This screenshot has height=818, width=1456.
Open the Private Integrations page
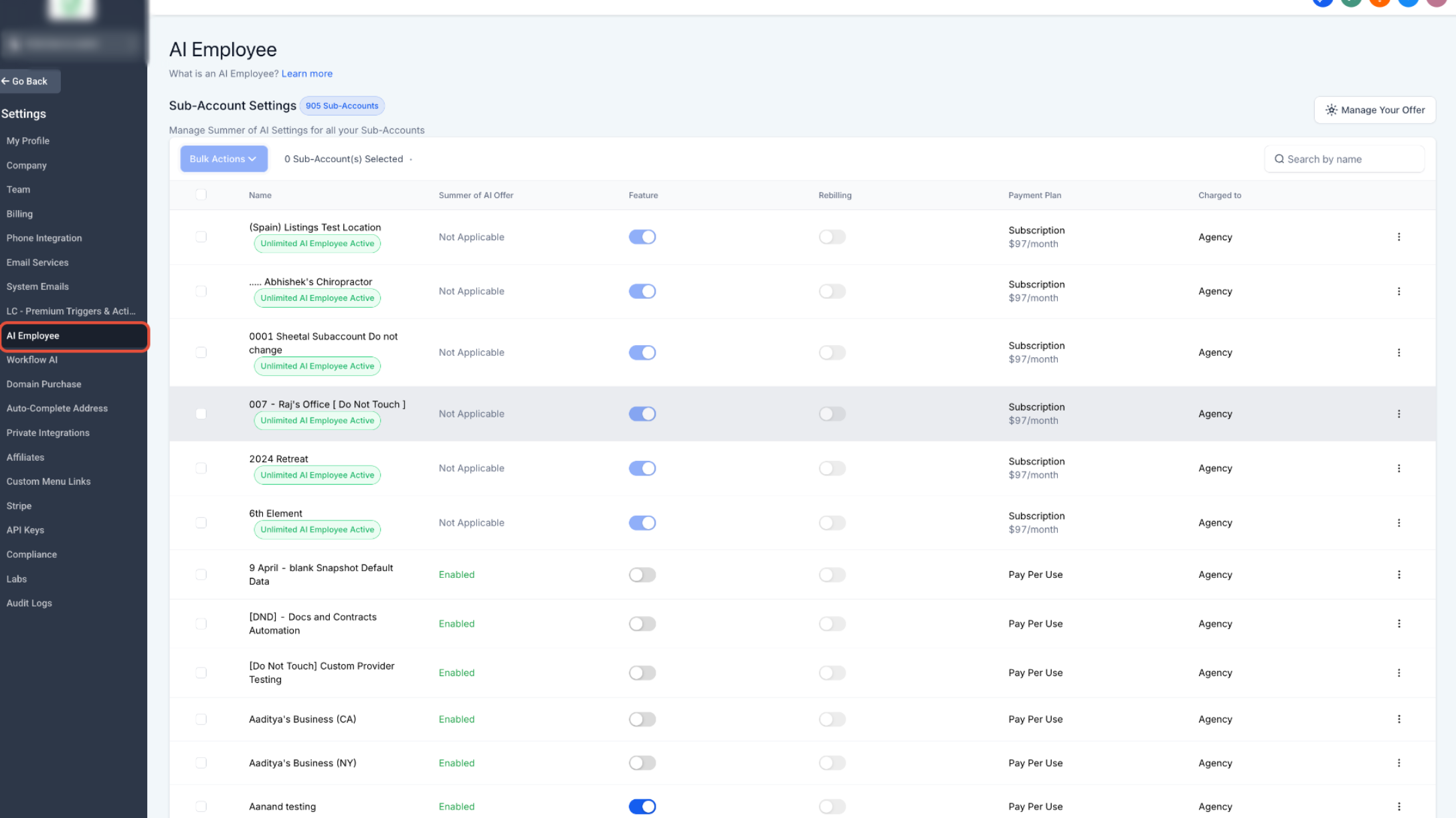pyautogui.click(x=48, y=433)
